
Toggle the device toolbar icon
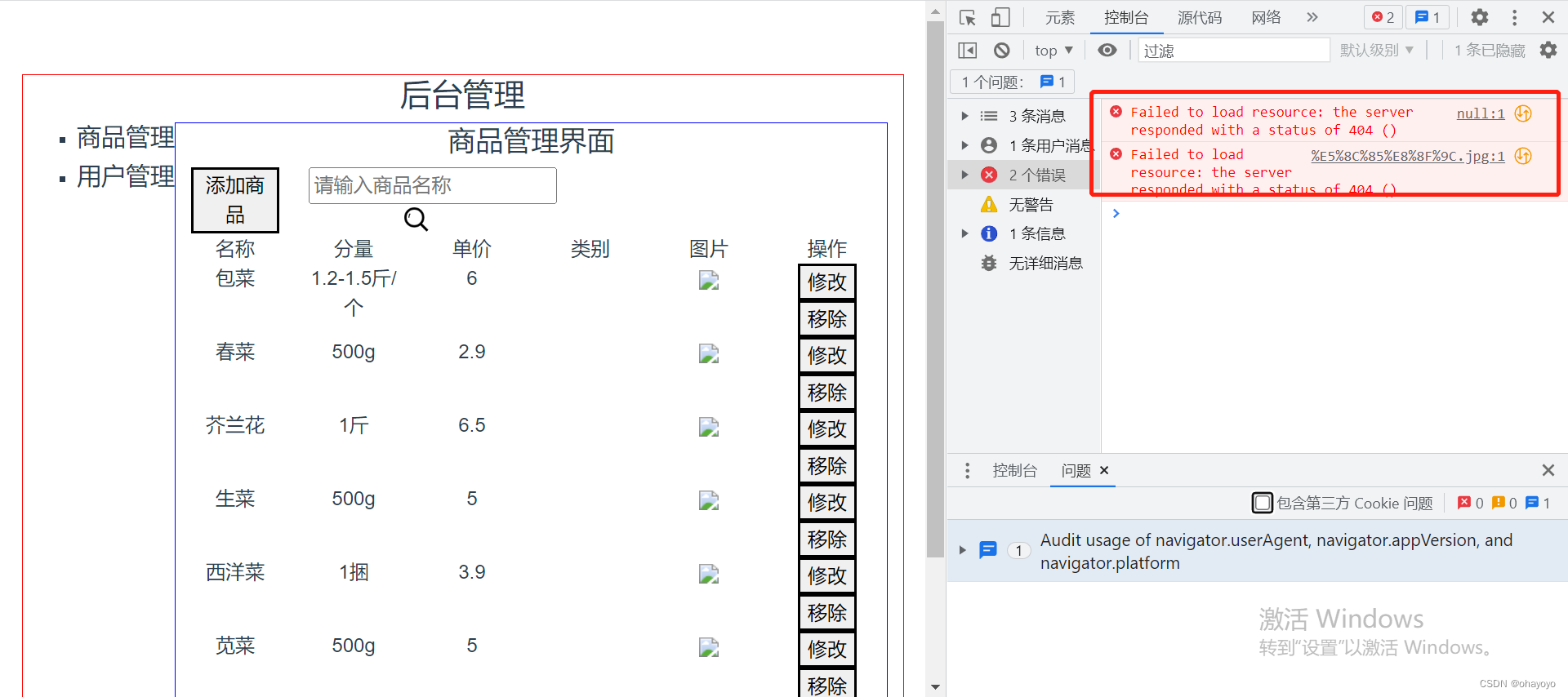pyautogui.click(x=1000, y=17)
